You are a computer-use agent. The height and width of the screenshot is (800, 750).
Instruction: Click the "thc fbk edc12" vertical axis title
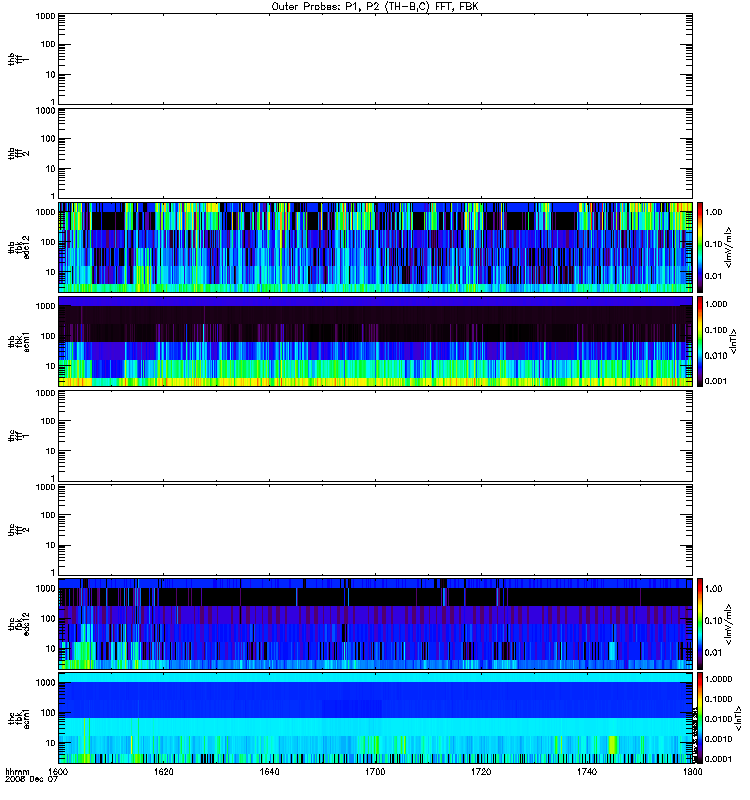[19, 624]
